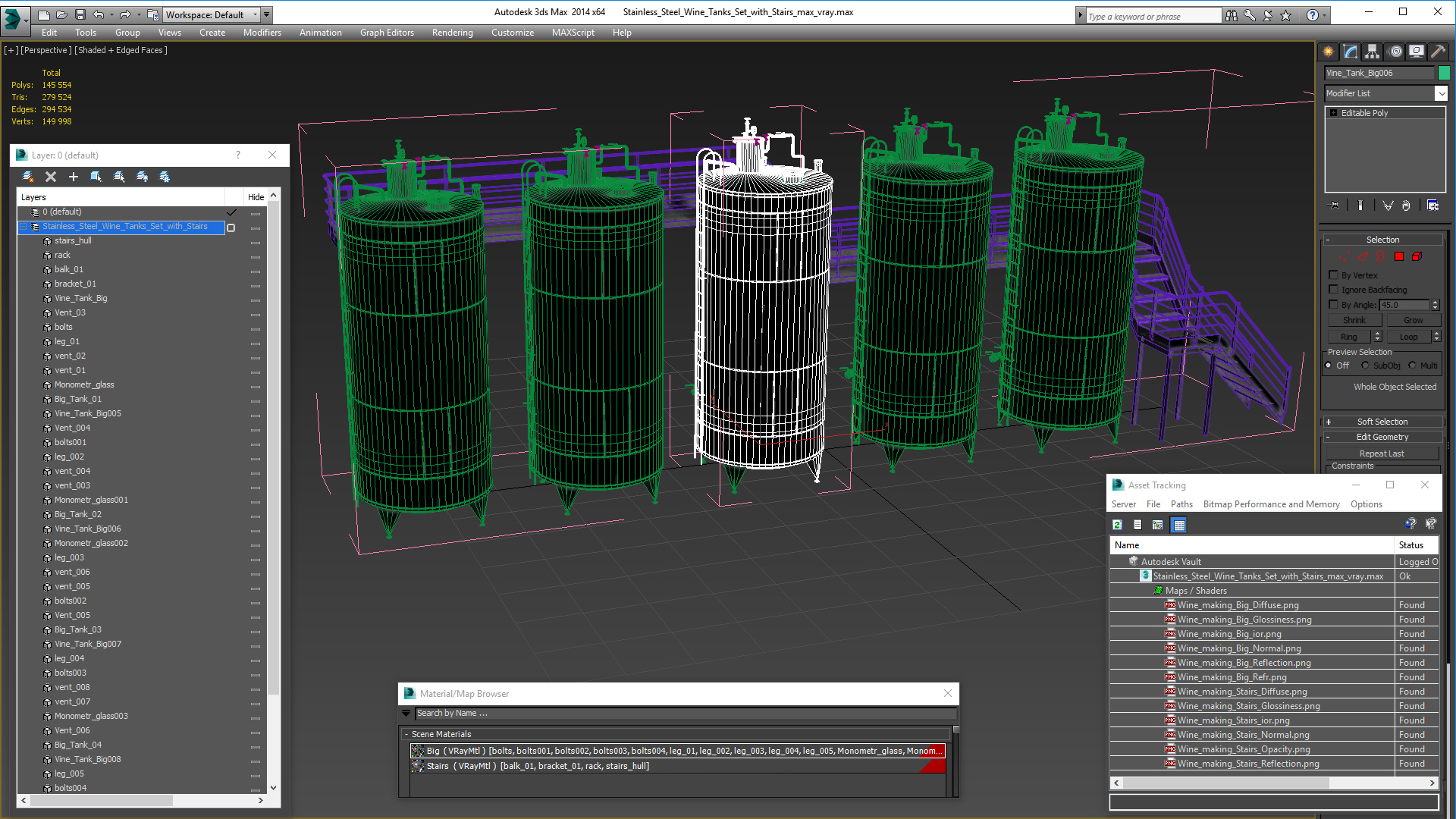Open the Create command panel tab
This screenshot has height=819, width=1456.
click(1328, 52)
